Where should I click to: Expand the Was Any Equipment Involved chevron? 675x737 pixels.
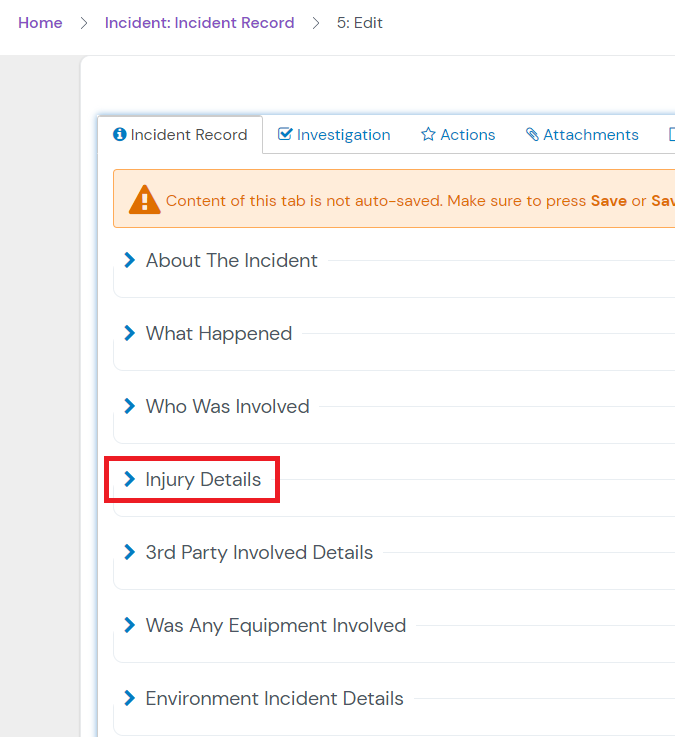(129, 625)
